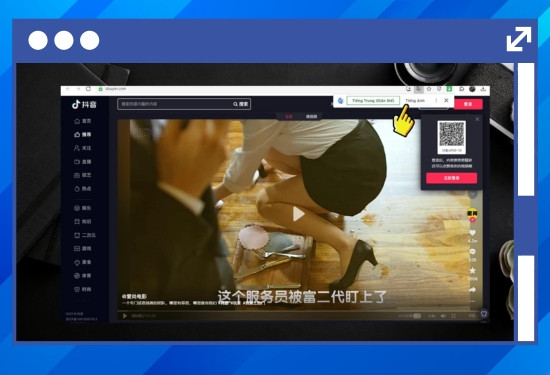550x375 pixels.
Task: Select the 体育 sports category
Action: 83,276
